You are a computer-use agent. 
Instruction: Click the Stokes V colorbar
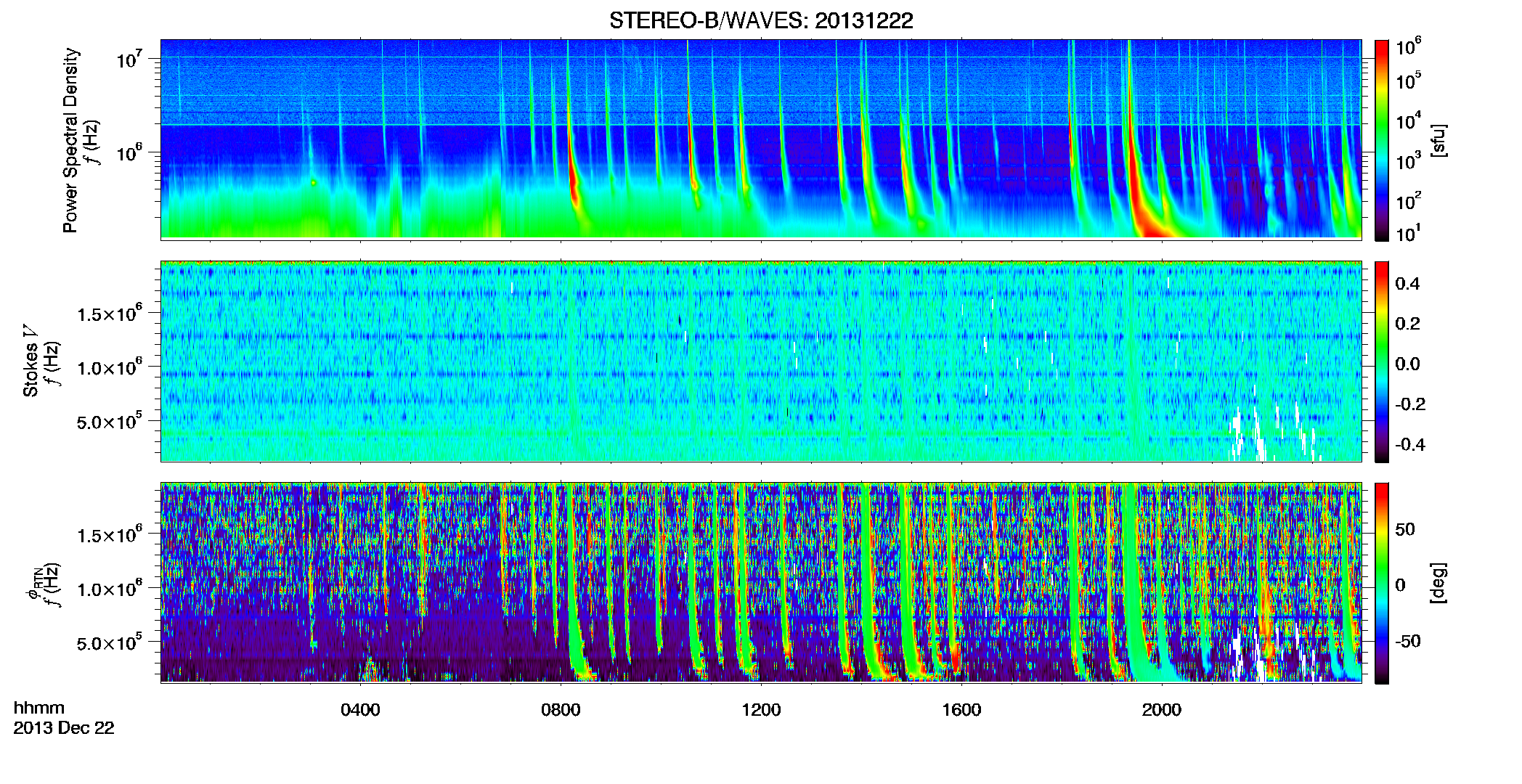1382,362
